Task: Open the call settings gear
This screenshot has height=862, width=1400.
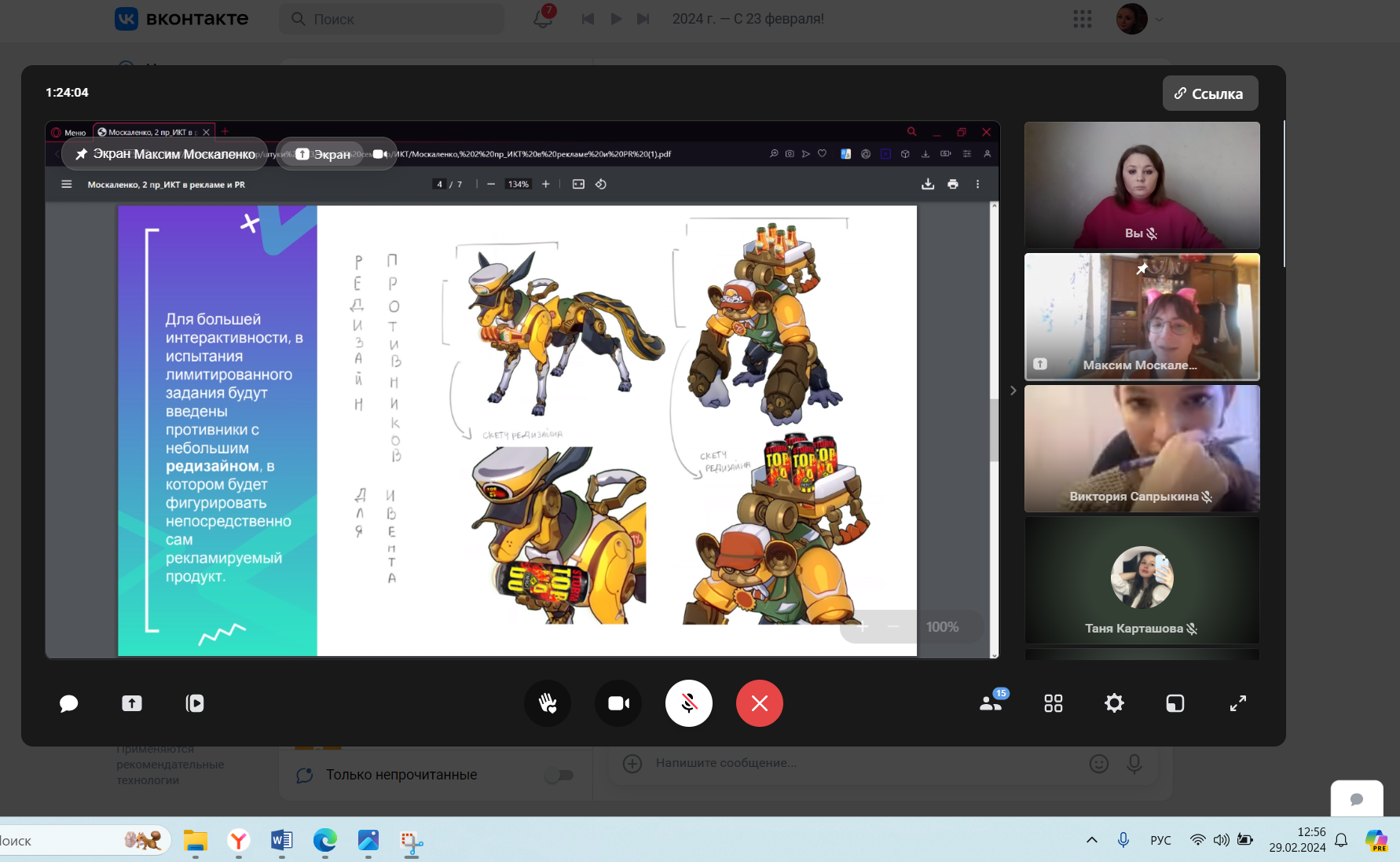Action: click(x=1114, y=703)
